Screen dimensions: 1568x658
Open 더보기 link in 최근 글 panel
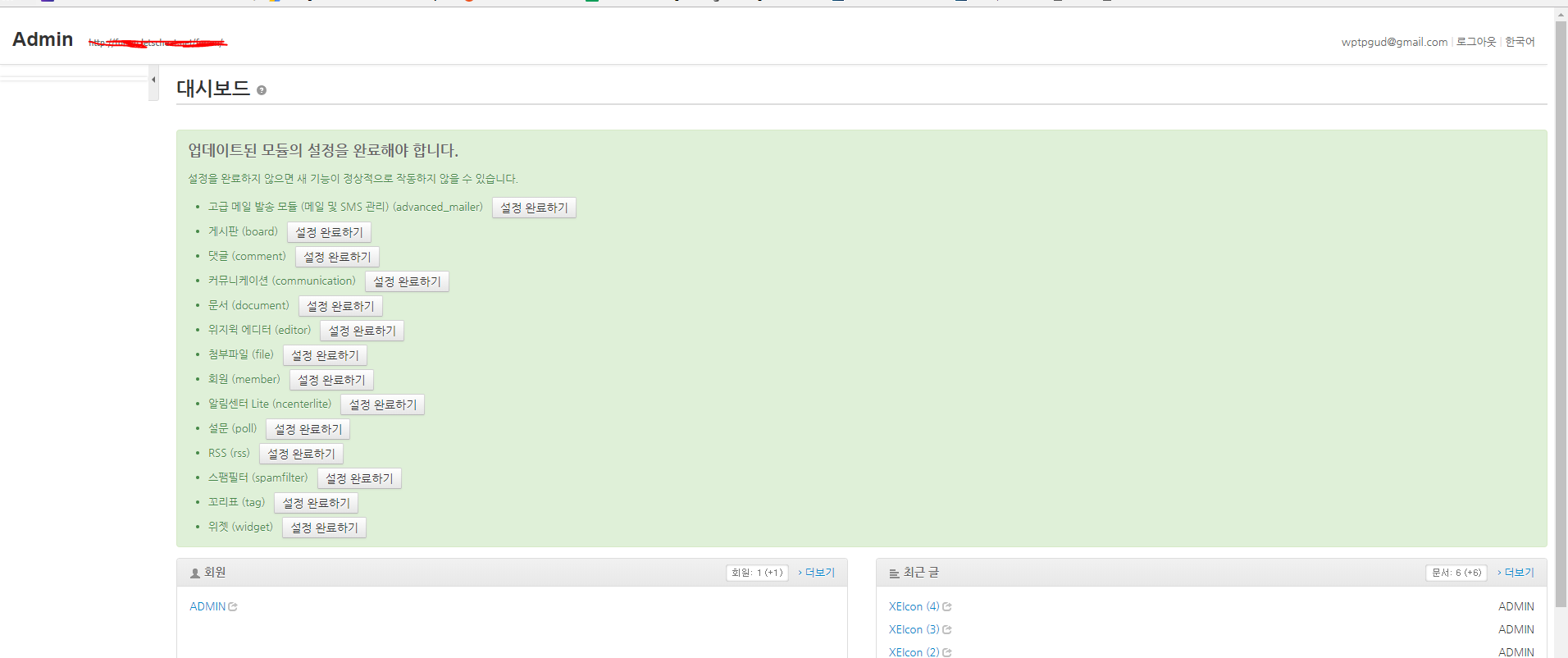(x=1518, y=573)
